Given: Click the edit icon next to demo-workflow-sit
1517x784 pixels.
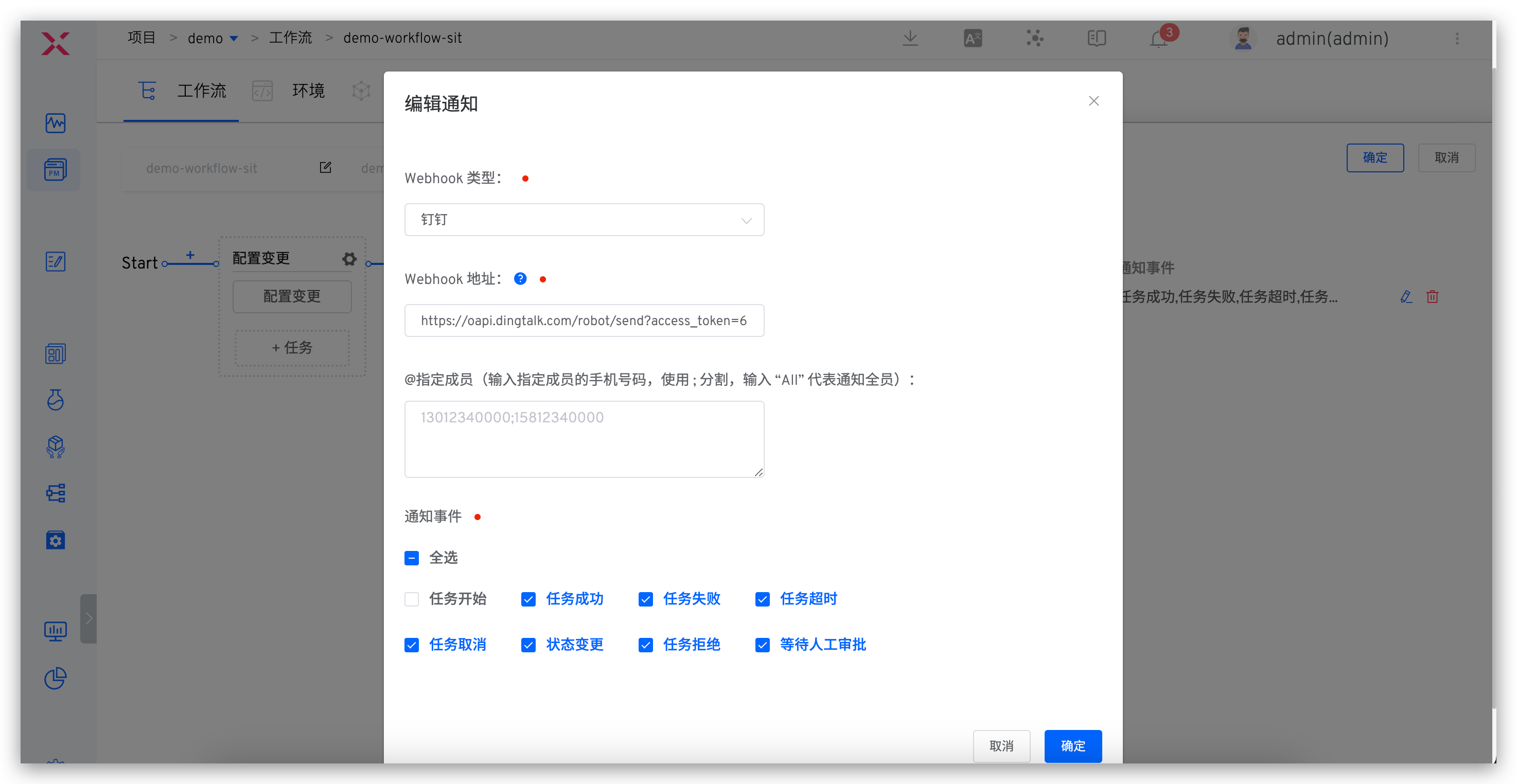Looking at the screenshot, I should pyautogui.click(x=325, y=168).
